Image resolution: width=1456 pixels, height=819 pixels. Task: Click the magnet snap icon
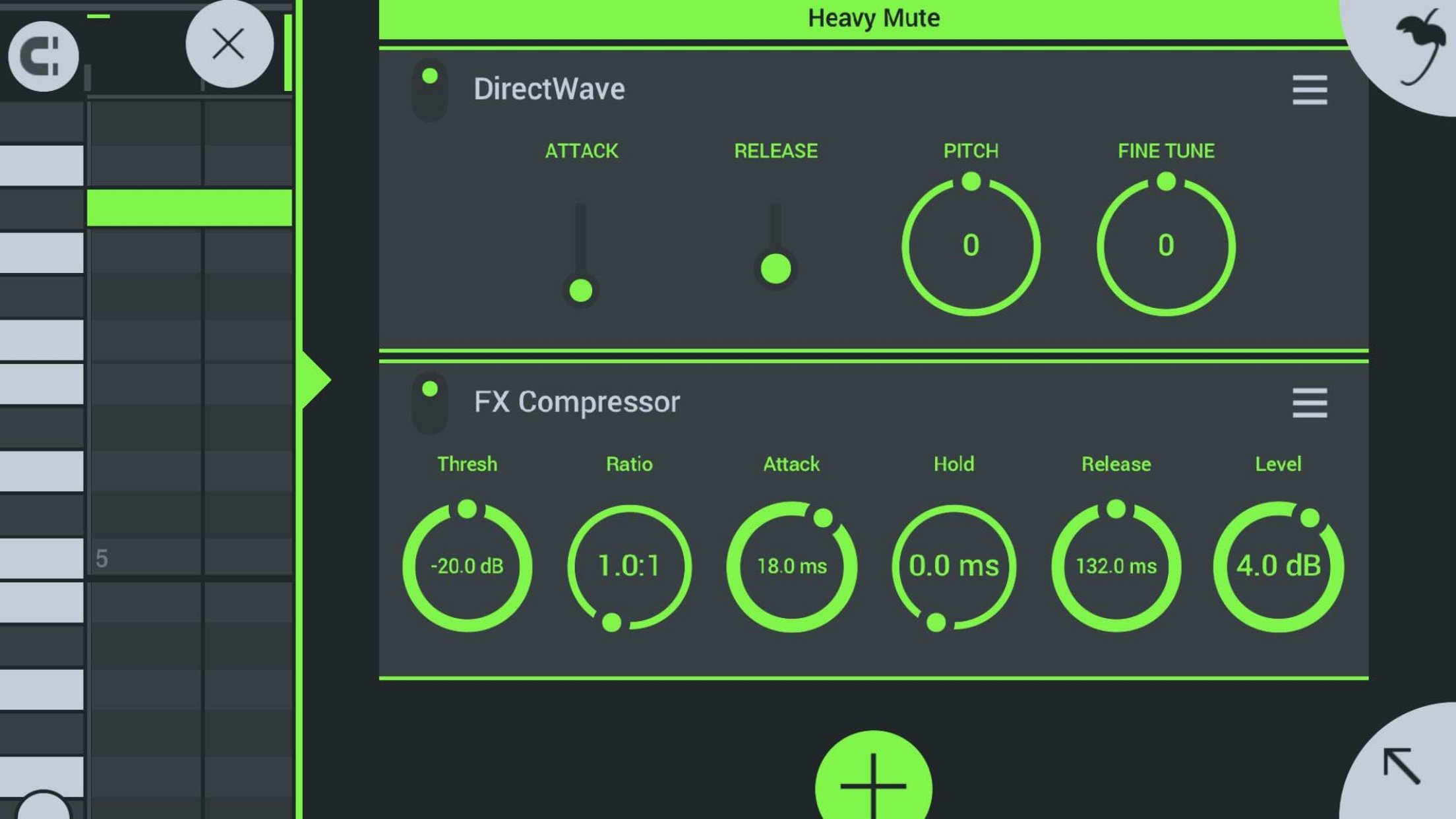(42, 55)
